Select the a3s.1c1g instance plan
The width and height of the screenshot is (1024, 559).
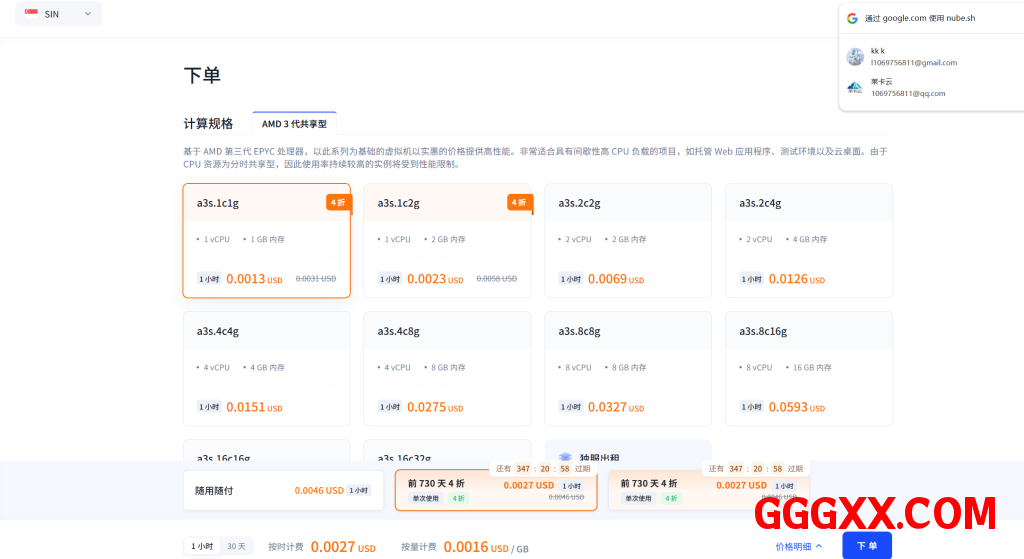pos(266,240)
